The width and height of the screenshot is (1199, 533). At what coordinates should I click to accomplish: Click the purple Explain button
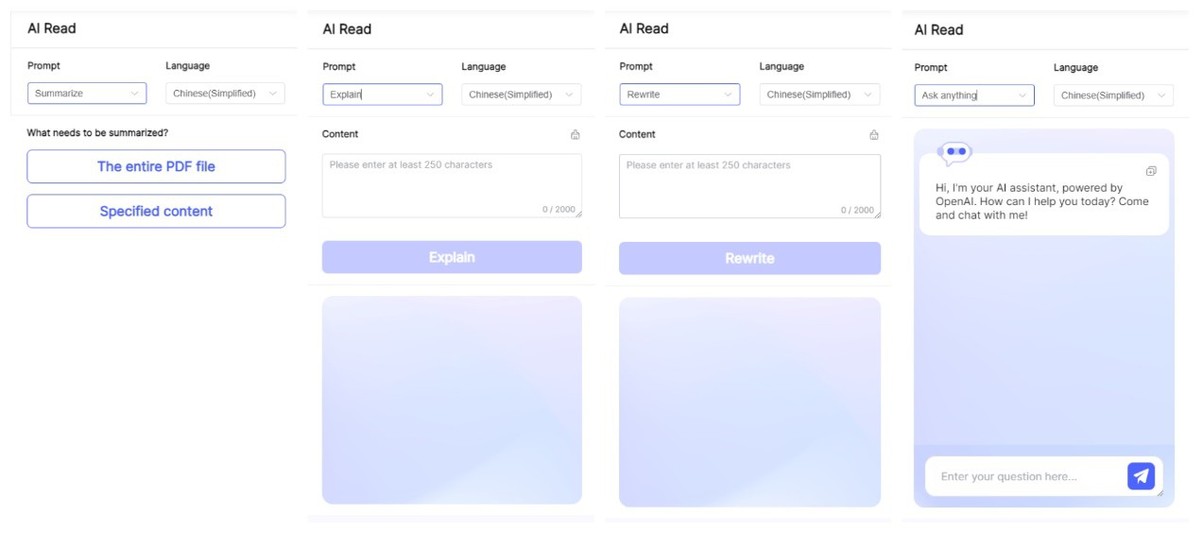452,257
